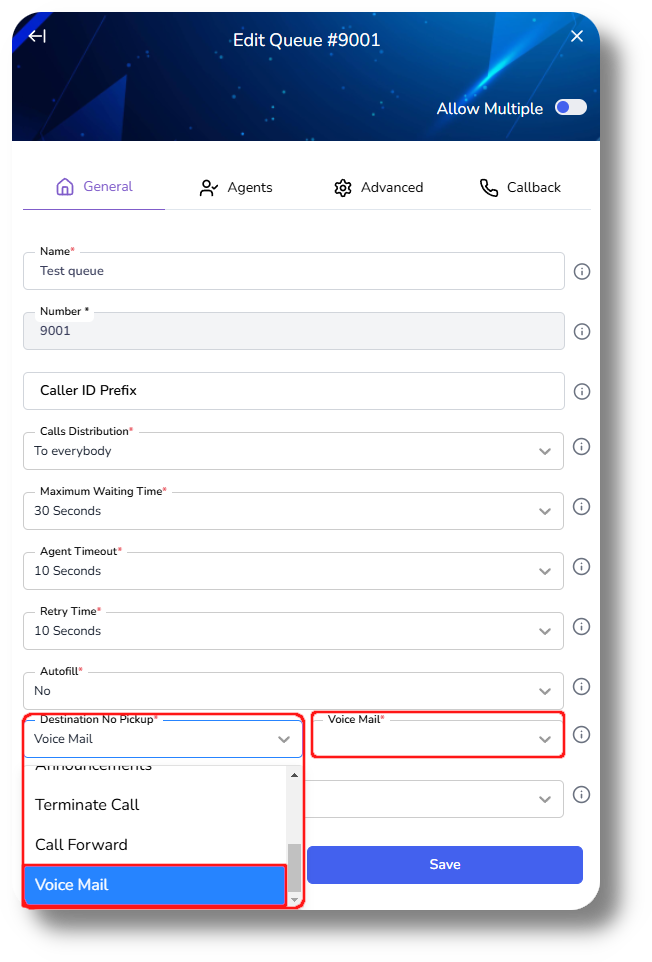Click the back arrow icon at top left
The width and height of the screenshot is (652, 962).
pos(36,36)
